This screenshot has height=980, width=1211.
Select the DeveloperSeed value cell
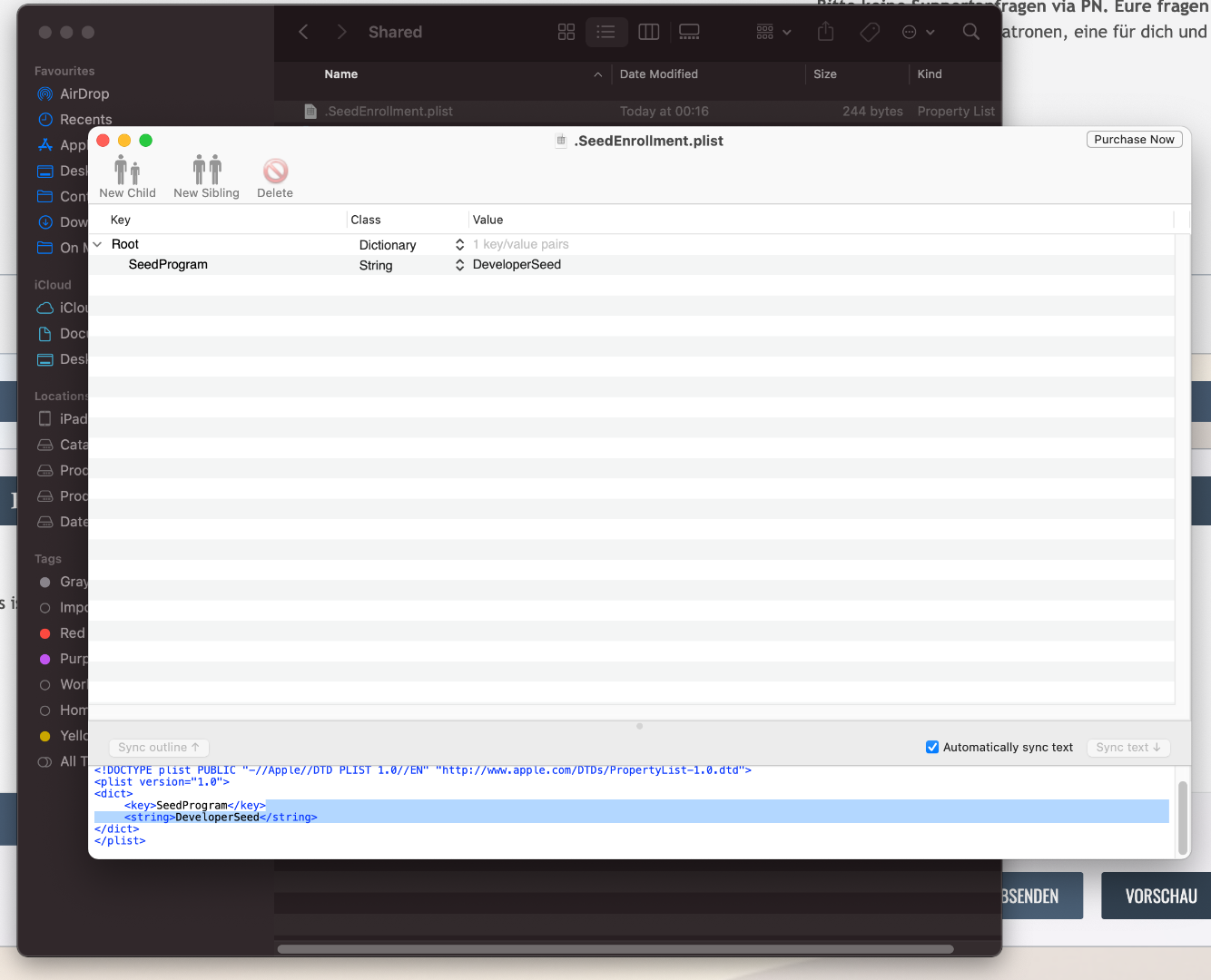pyautogui.click(x=517, y=265)
